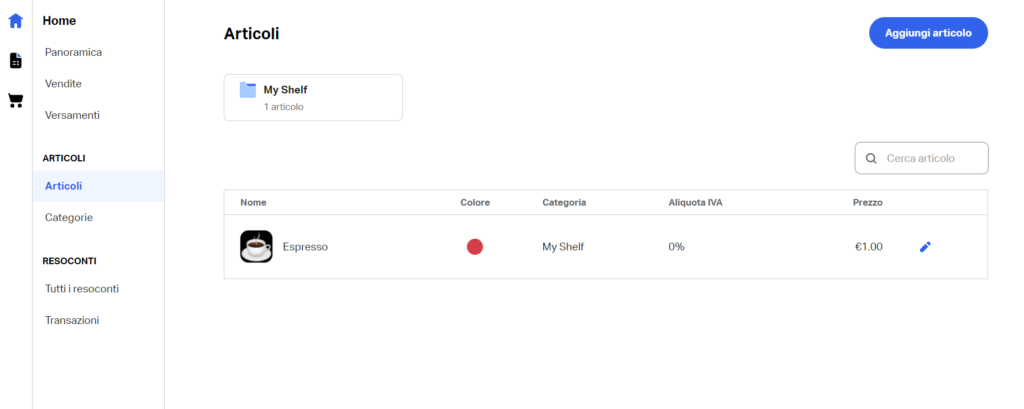Click the invoice document icon in rail
The image size is (1024, 409).
point(16,61)
